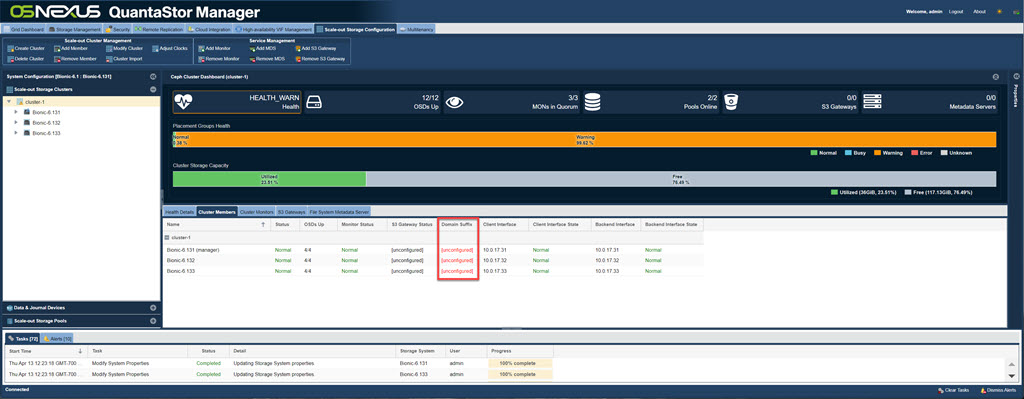
Task: Click the Dismiss Alerts button
Action: point(999,390)
